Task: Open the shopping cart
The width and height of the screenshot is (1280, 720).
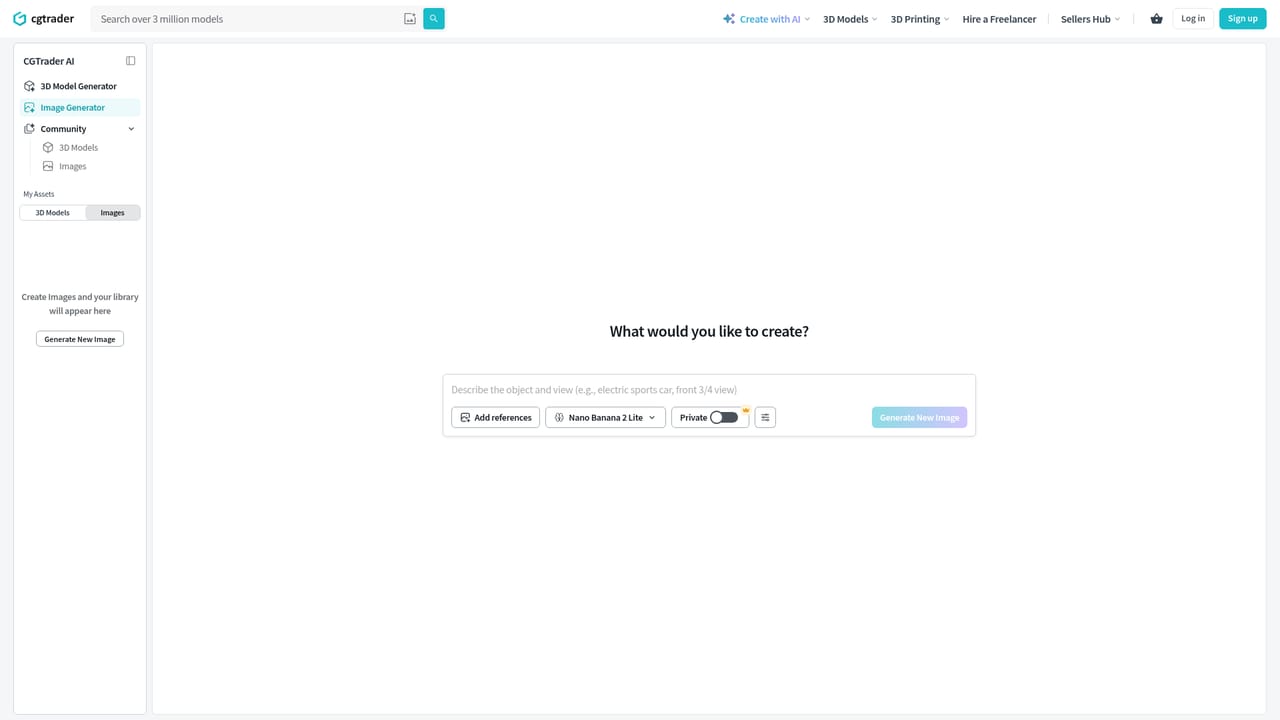Action: point(1156,19)
